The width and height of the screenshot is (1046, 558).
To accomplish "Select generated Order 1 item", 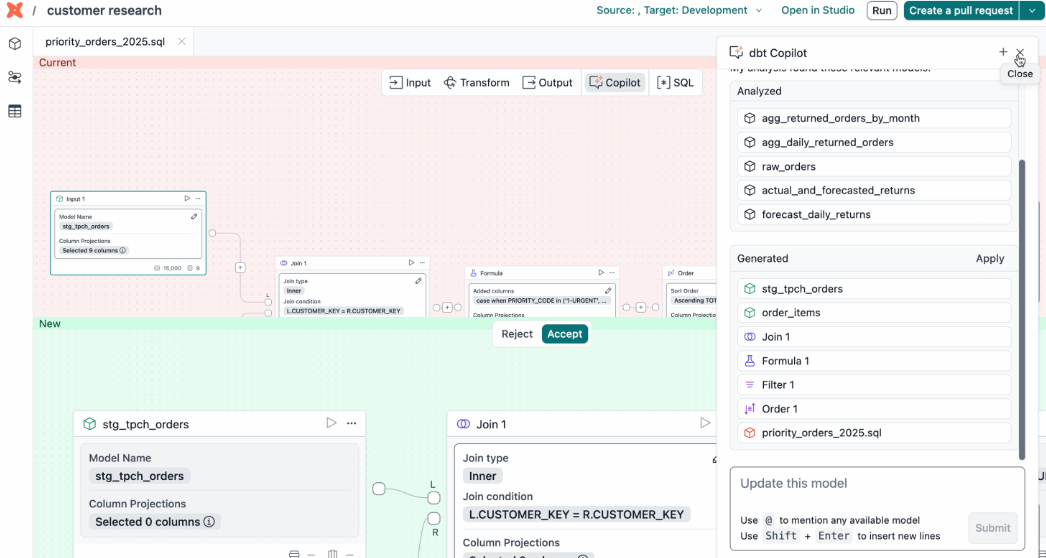I will tap(874, 408).
